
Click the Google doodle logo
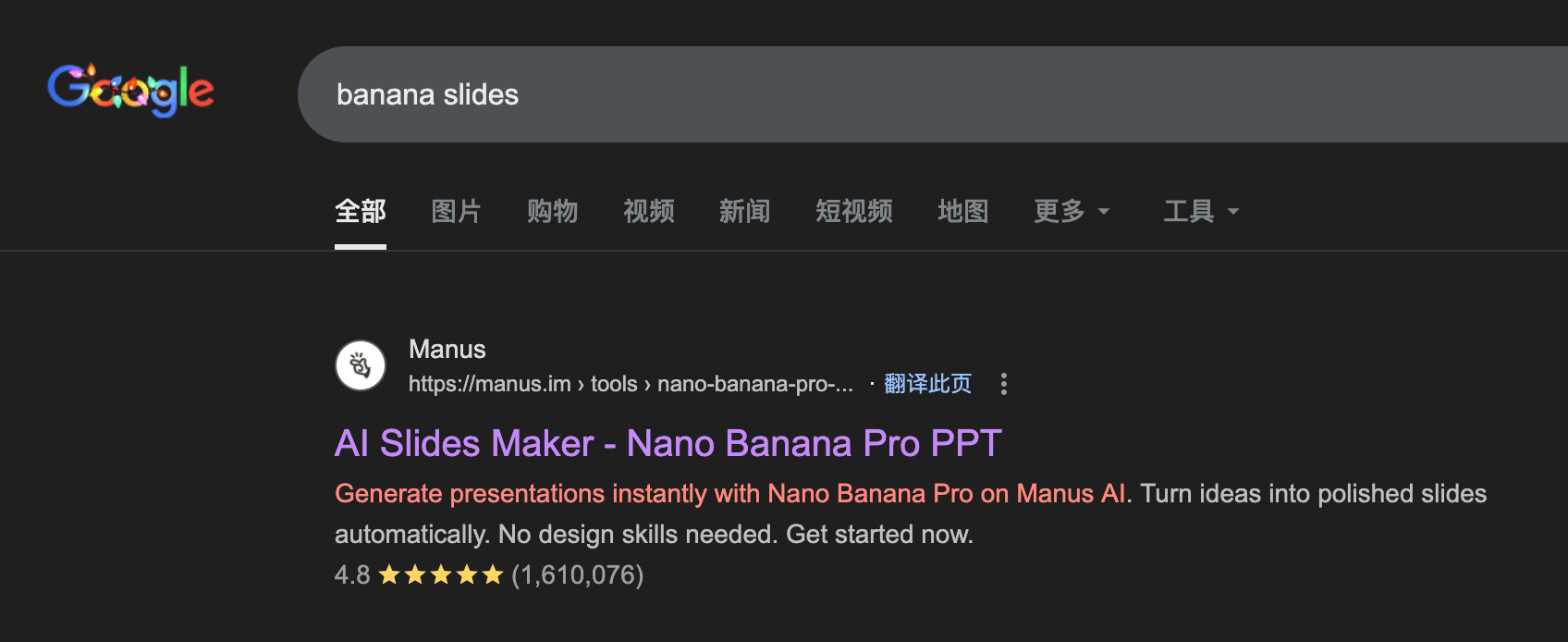tap(130, 90)
